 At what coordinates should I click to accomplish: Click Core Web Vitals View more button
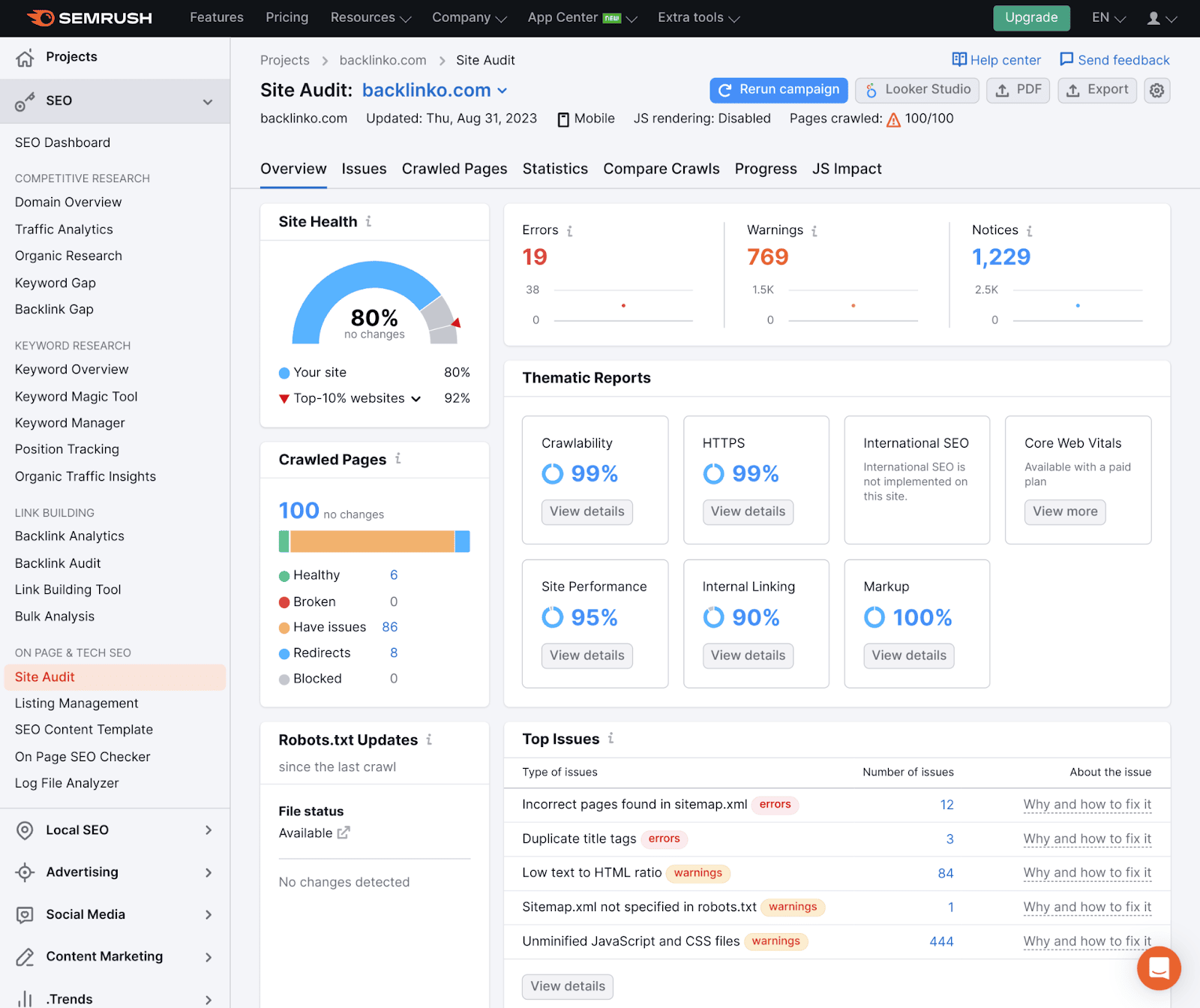(x=1065, y=511)
